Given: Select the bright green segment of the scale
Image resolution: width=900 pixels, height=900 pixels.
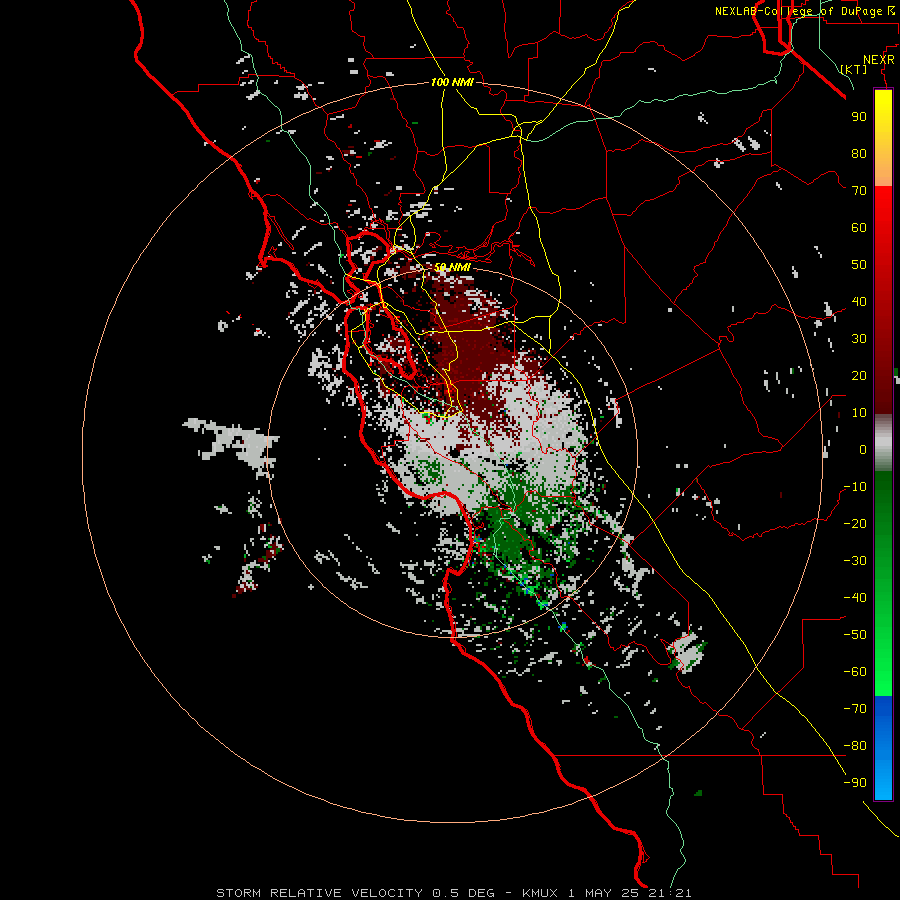Looking at the screenshot, I should click(883, 660).
